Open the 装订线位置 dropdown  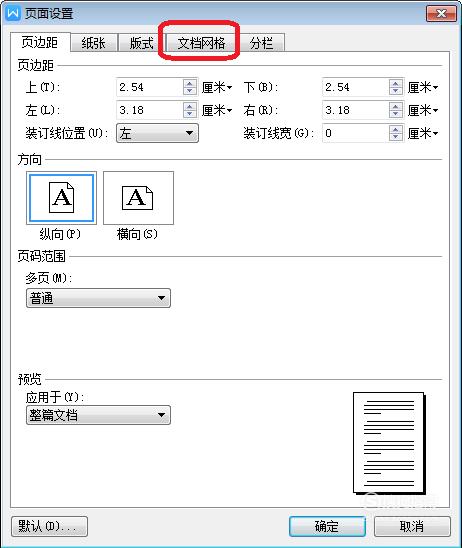click(x=157, y=133)
